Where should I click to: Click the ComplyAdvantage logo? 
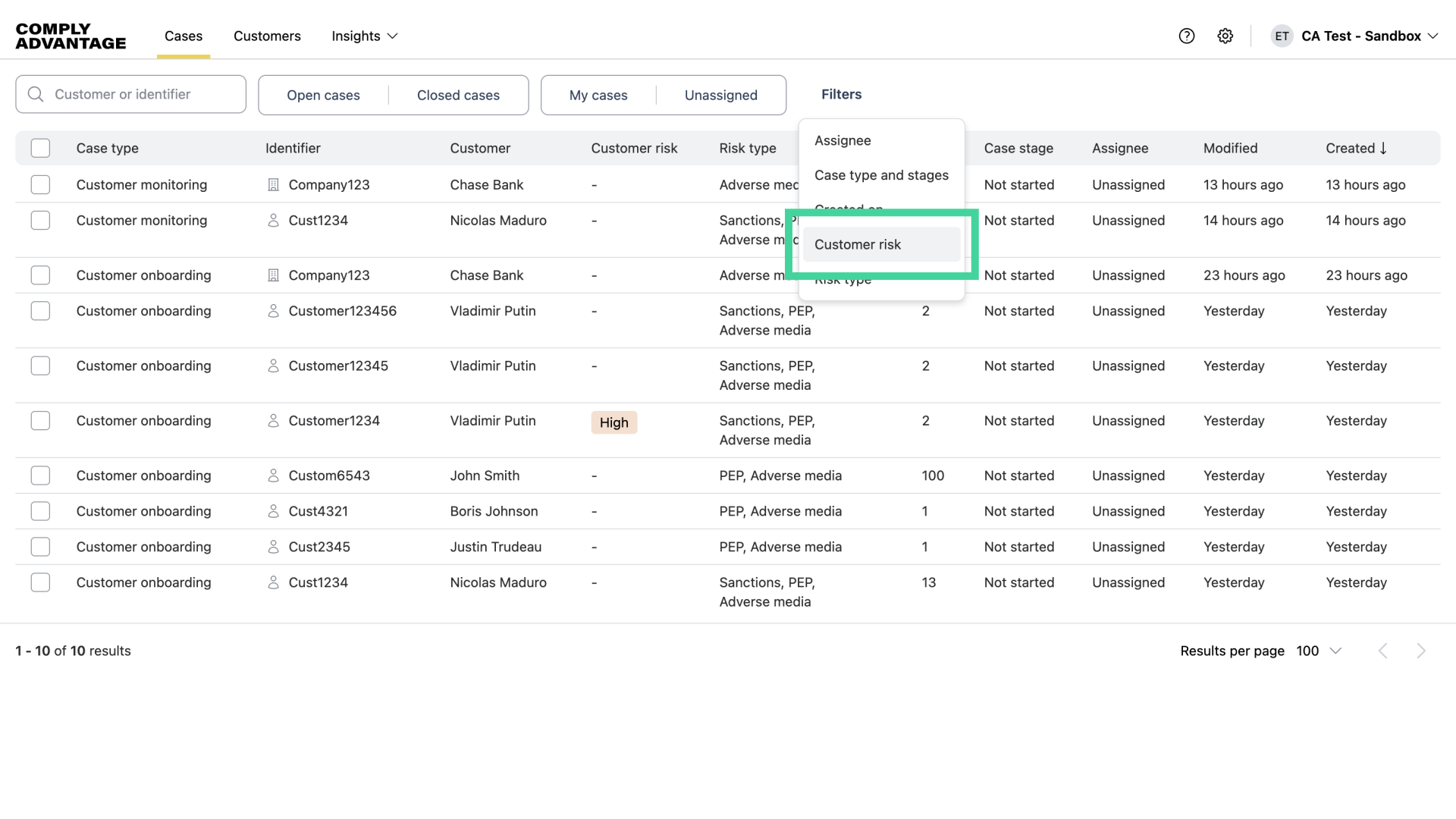[x=71, y=36]
